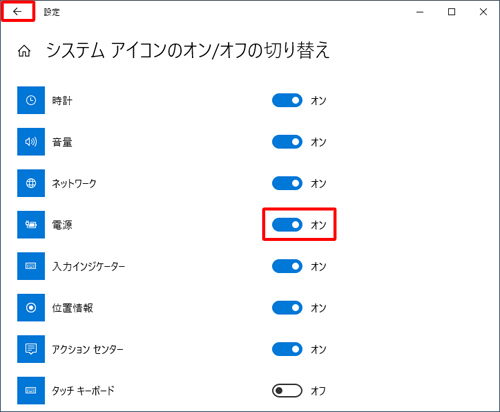Click the input indicator (入力インジケーター) icon
The width and height of the screenshot is (500, 412).
(x=31, y=266)
